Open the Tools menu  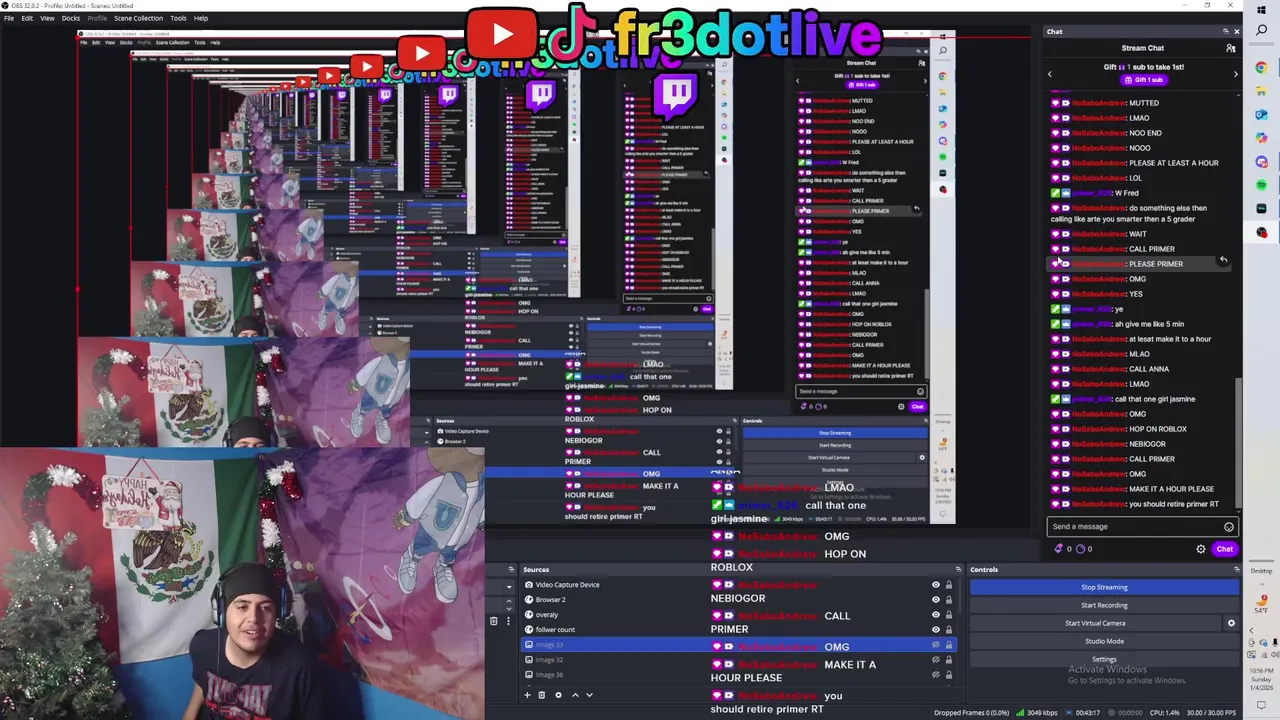click(178, 18)
